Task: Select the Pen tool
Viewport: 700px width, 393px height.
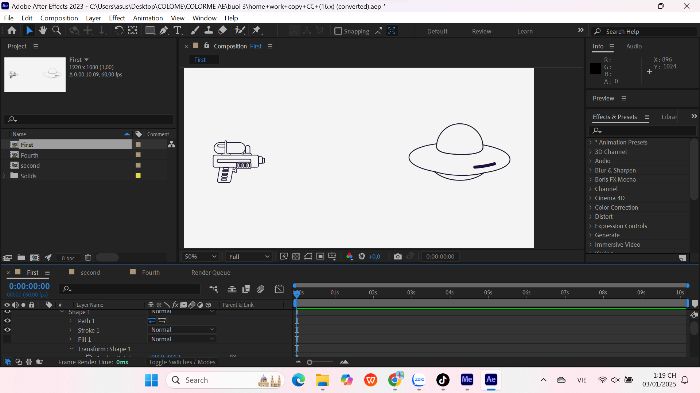Action: click(164, 30)
